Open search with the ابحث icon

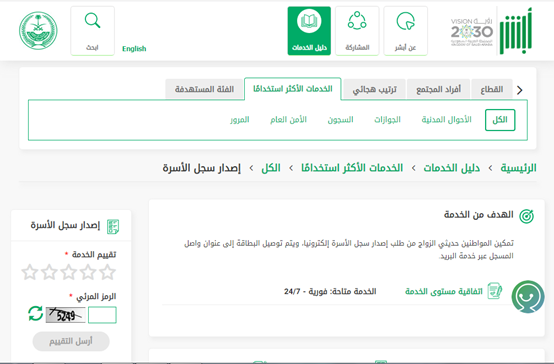pyautogui.click(x=93, y=31)
